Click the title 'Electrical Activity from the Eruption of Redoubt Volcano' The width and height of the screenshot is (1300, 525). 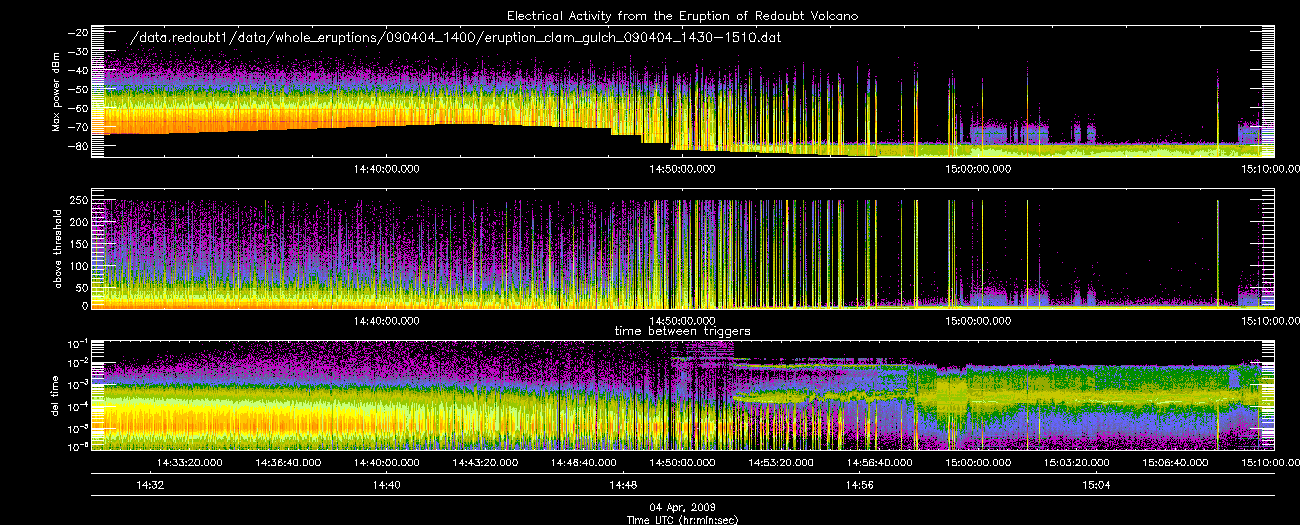(x=684, y=16)
